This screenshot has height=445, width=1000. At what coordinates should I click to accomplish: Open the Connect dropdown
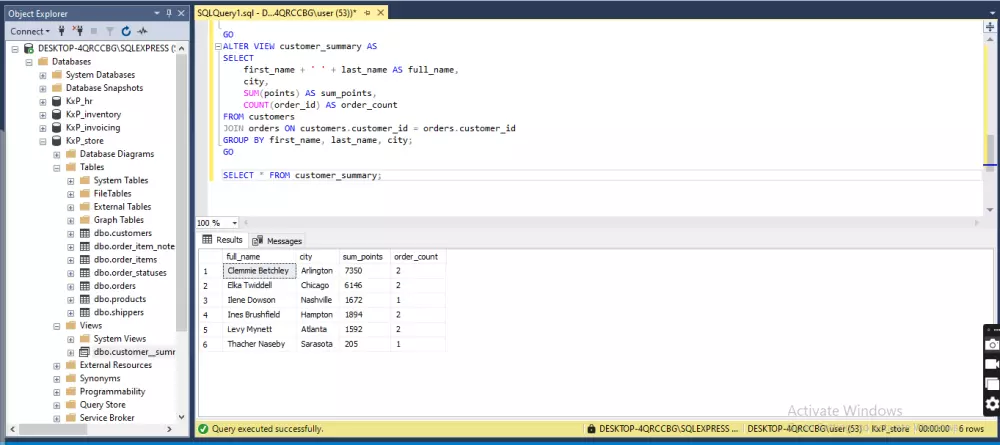pos(30,31)
